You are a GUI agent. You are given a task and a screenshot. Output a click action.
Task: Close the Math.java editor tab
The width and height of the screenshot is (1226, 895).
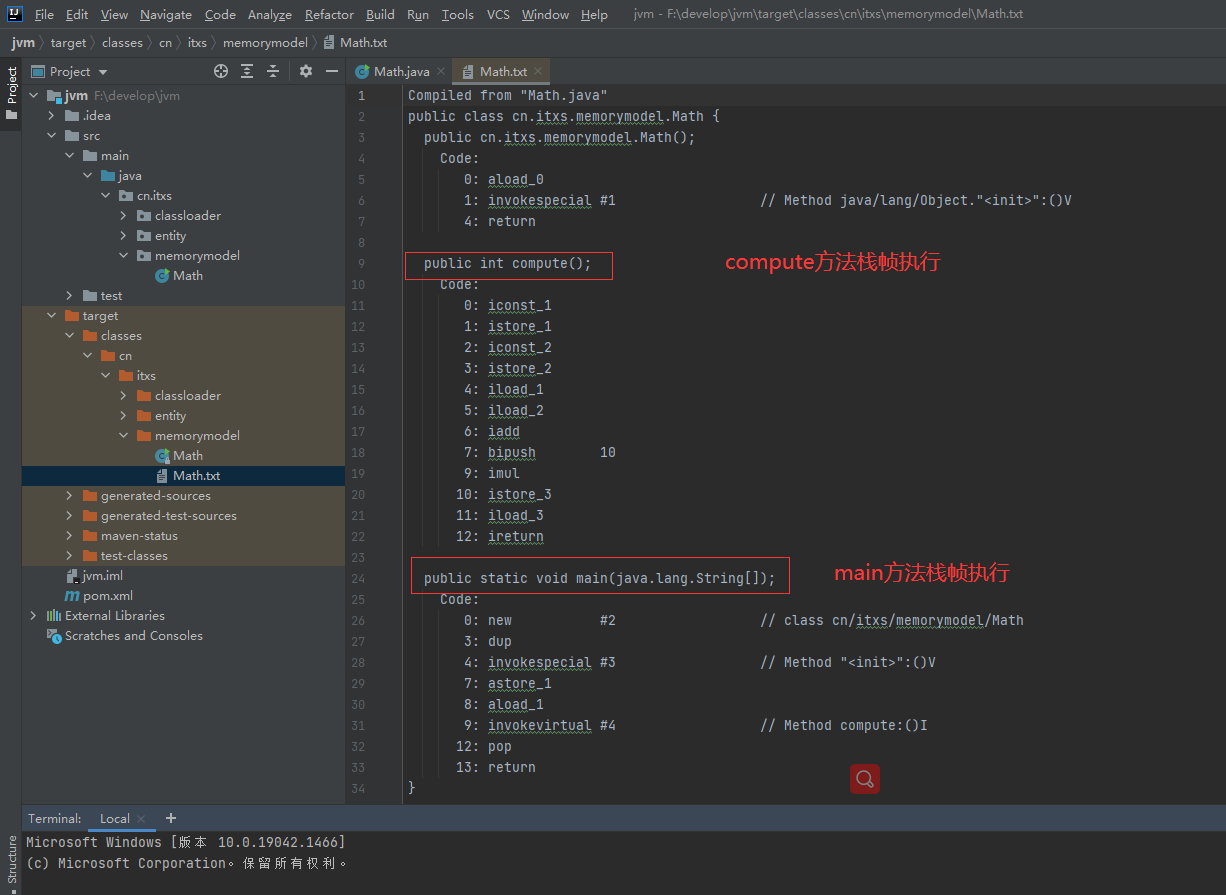(x=441, y=71)
